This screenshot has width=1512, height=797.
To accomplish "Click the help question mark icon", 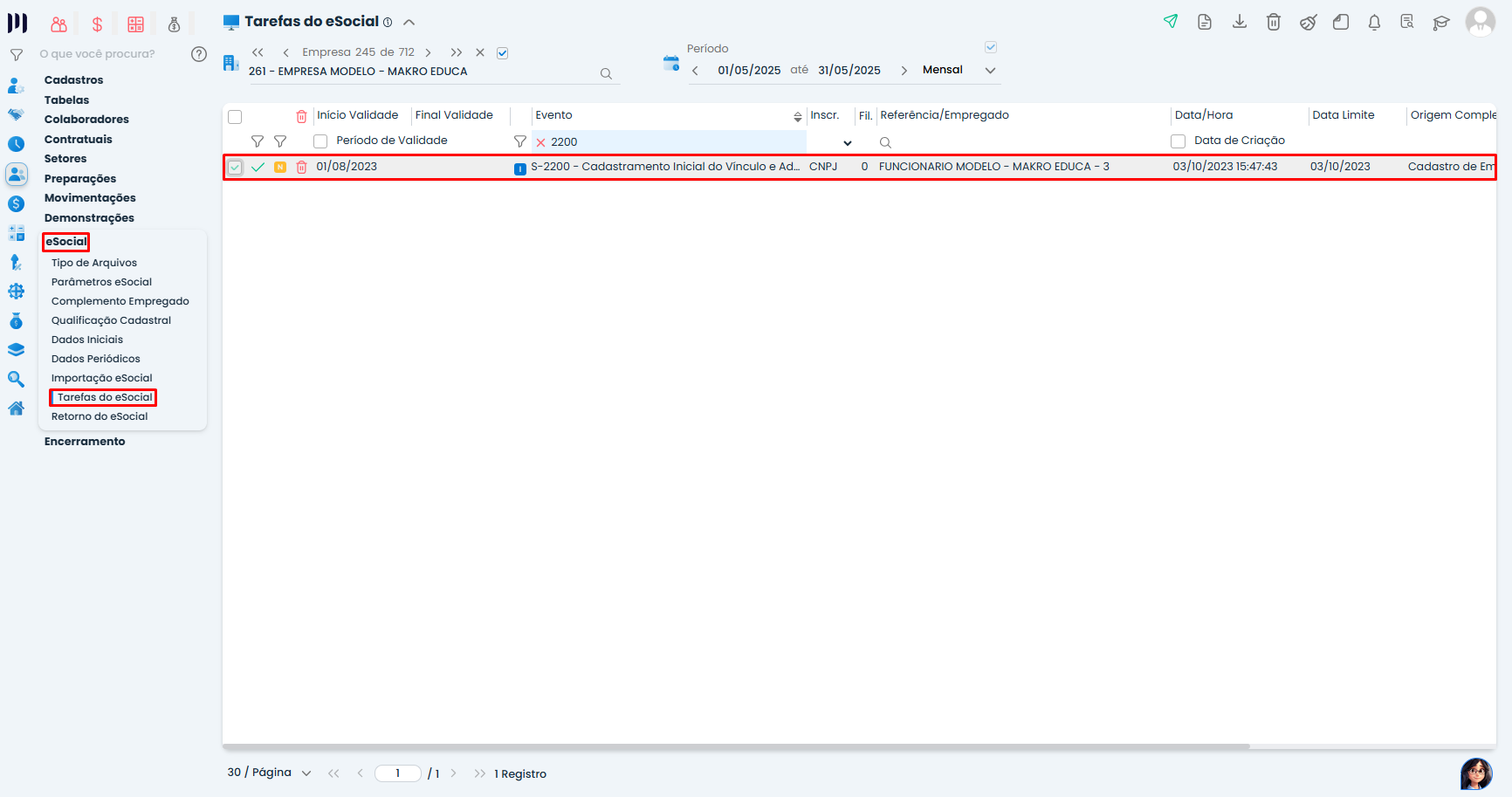I will [199, 54].
